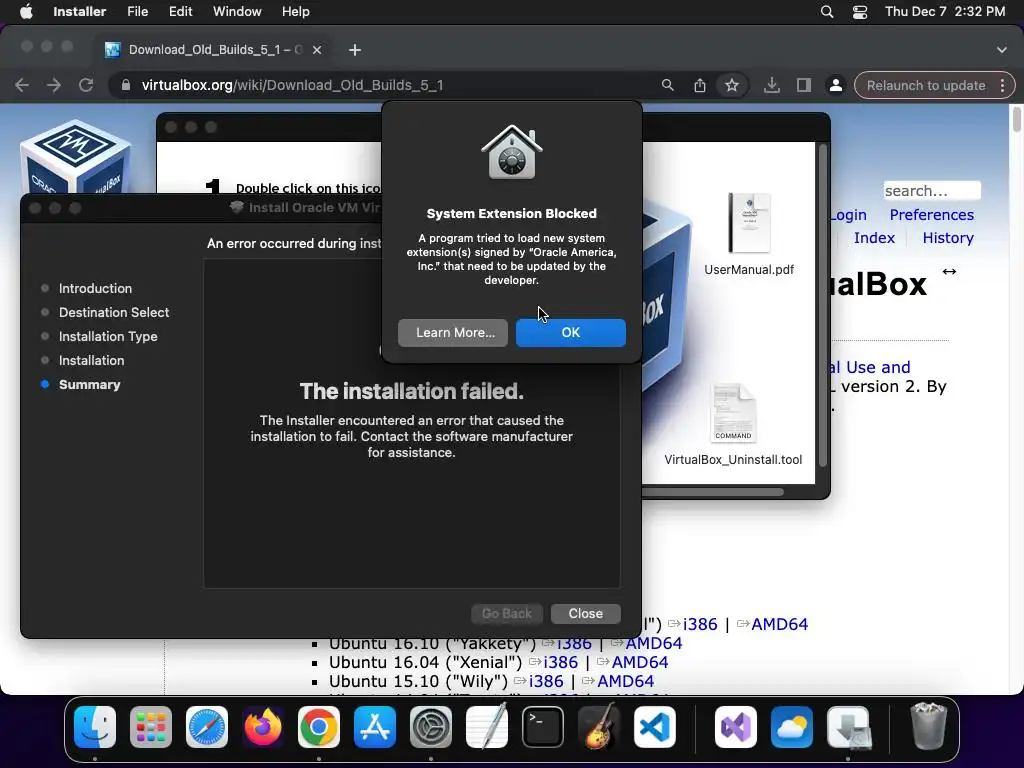Bookmark this page with the star icon
This screenshot has height=768, width=1024.
pyautogui.click(x=731, y=85)
